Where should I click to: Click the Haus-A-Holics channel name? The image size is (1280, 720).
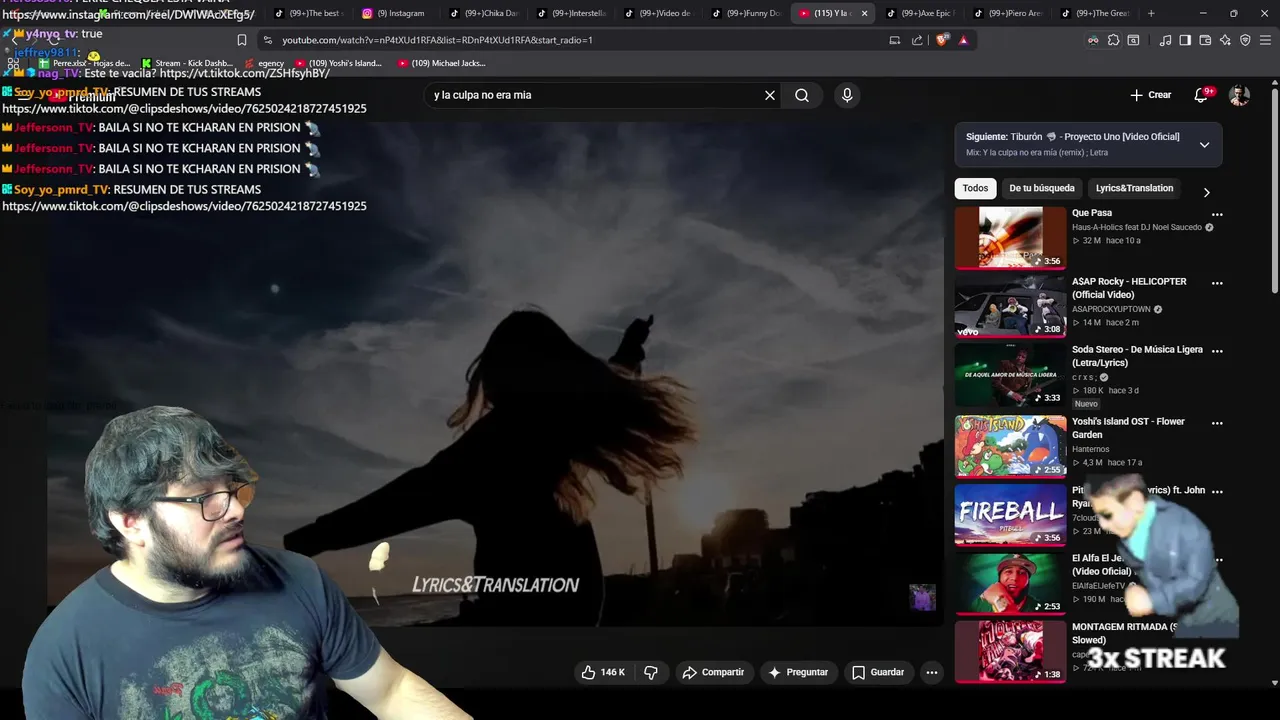click(x=1137, y=227)
